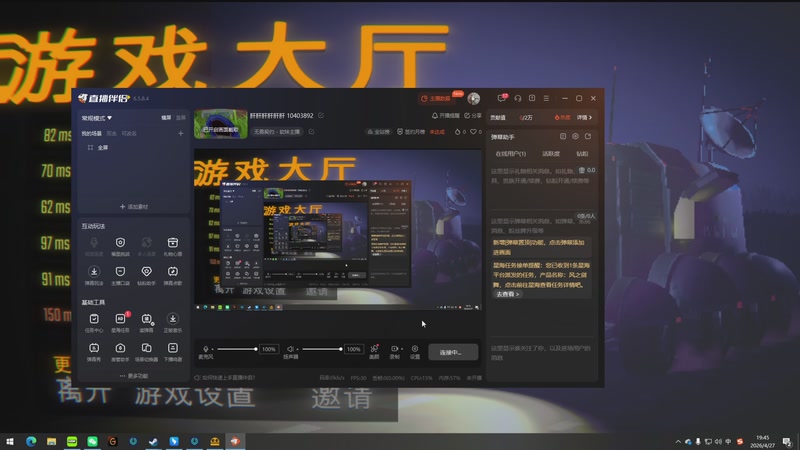Click the middle circular icon in 弹幕助手 header
800x450 pixels.
[575, 137]
